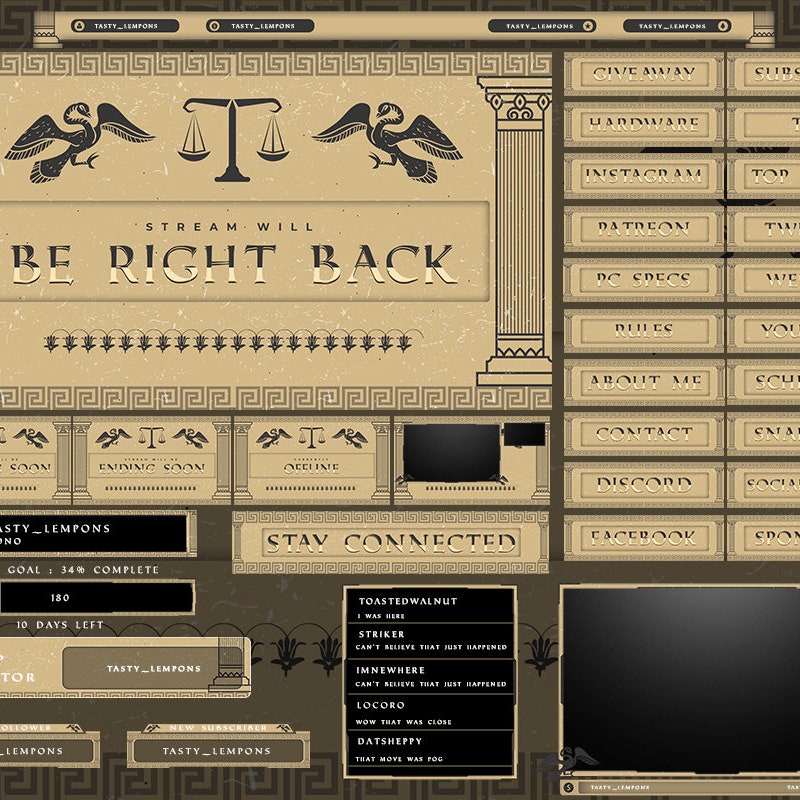Click the dollar icon in bottom webcam bar

[x=568, y=788]
